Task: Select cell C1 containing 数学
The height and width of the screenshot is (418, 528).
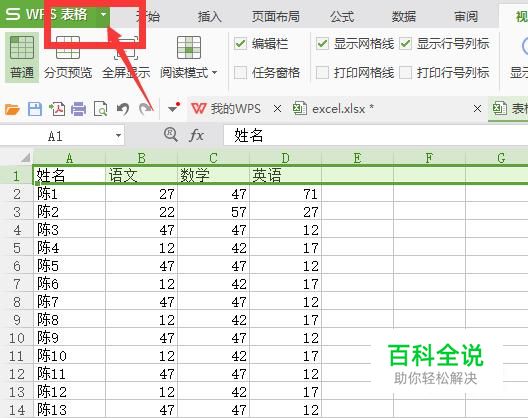Action: 213,175
